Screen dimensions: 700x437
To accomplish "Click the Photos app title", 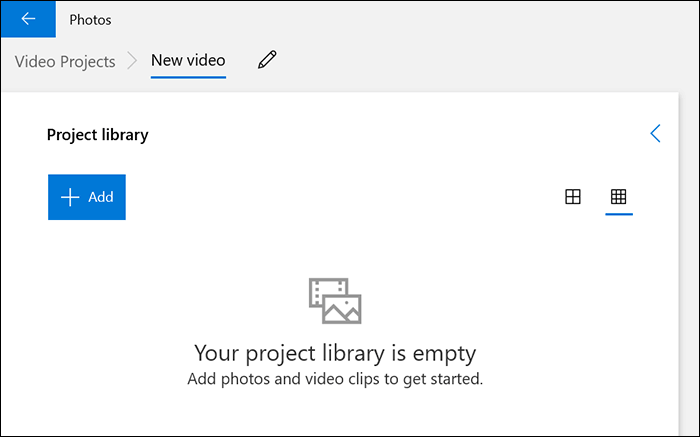I will point(90,19).
